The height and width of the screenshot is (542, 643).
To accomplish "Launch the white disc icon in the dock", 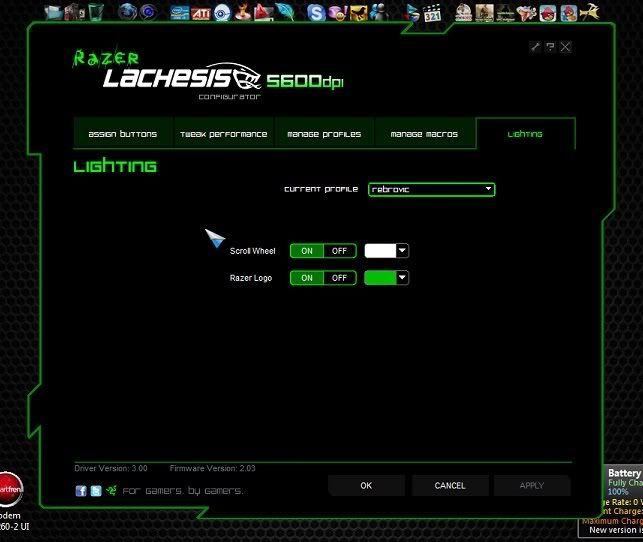I will point(222,13).
